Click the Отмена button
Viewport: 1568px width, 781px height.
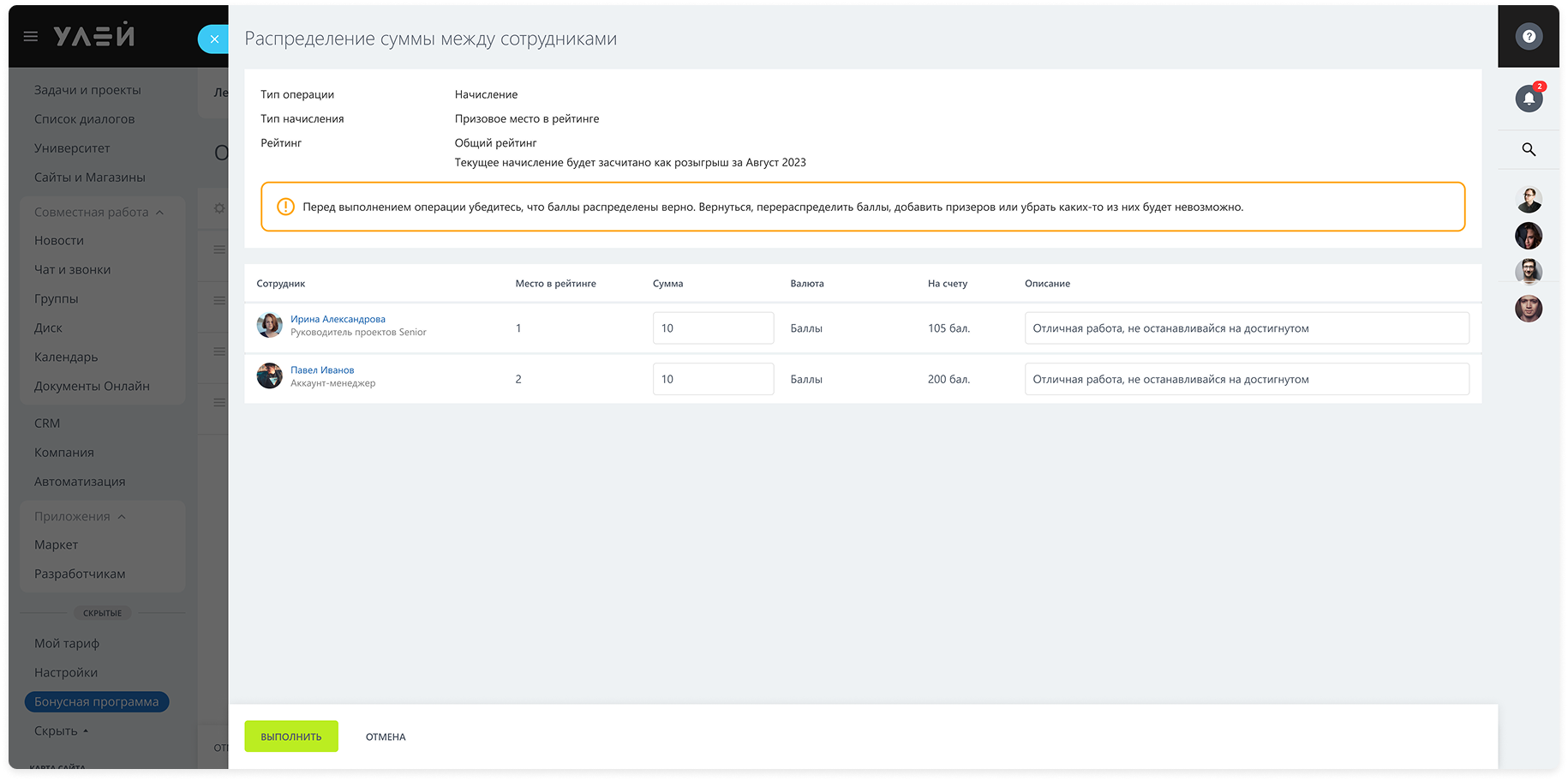pos(386,736)
